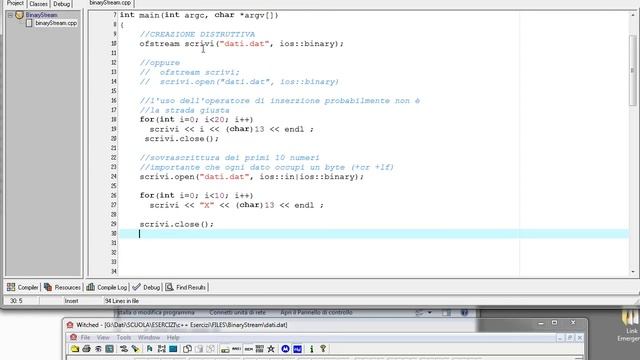Open file folder icon in Witched toolbar

75,349
